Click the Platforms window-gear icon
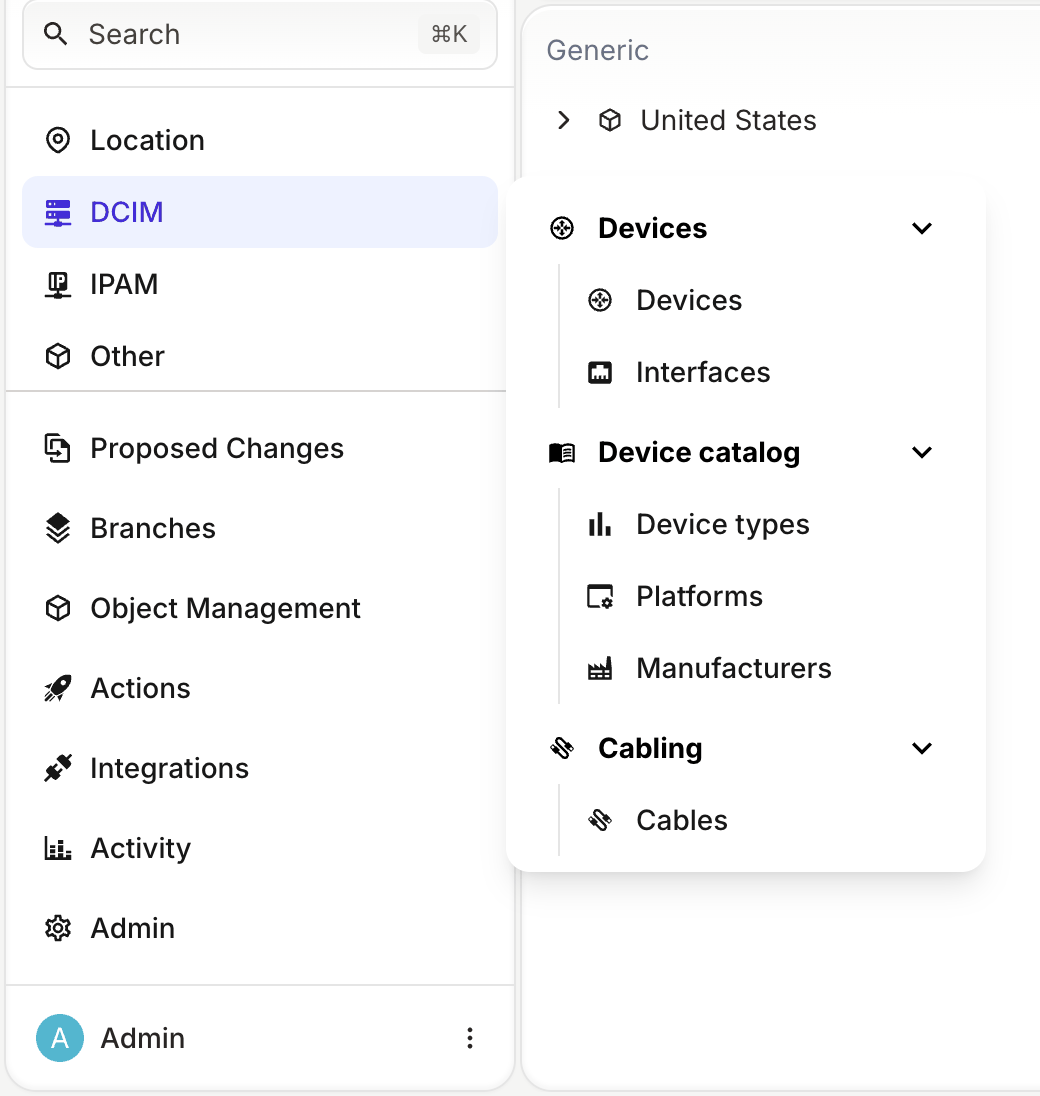Viewport: 1040px width, 1096px height. [600, 596]
